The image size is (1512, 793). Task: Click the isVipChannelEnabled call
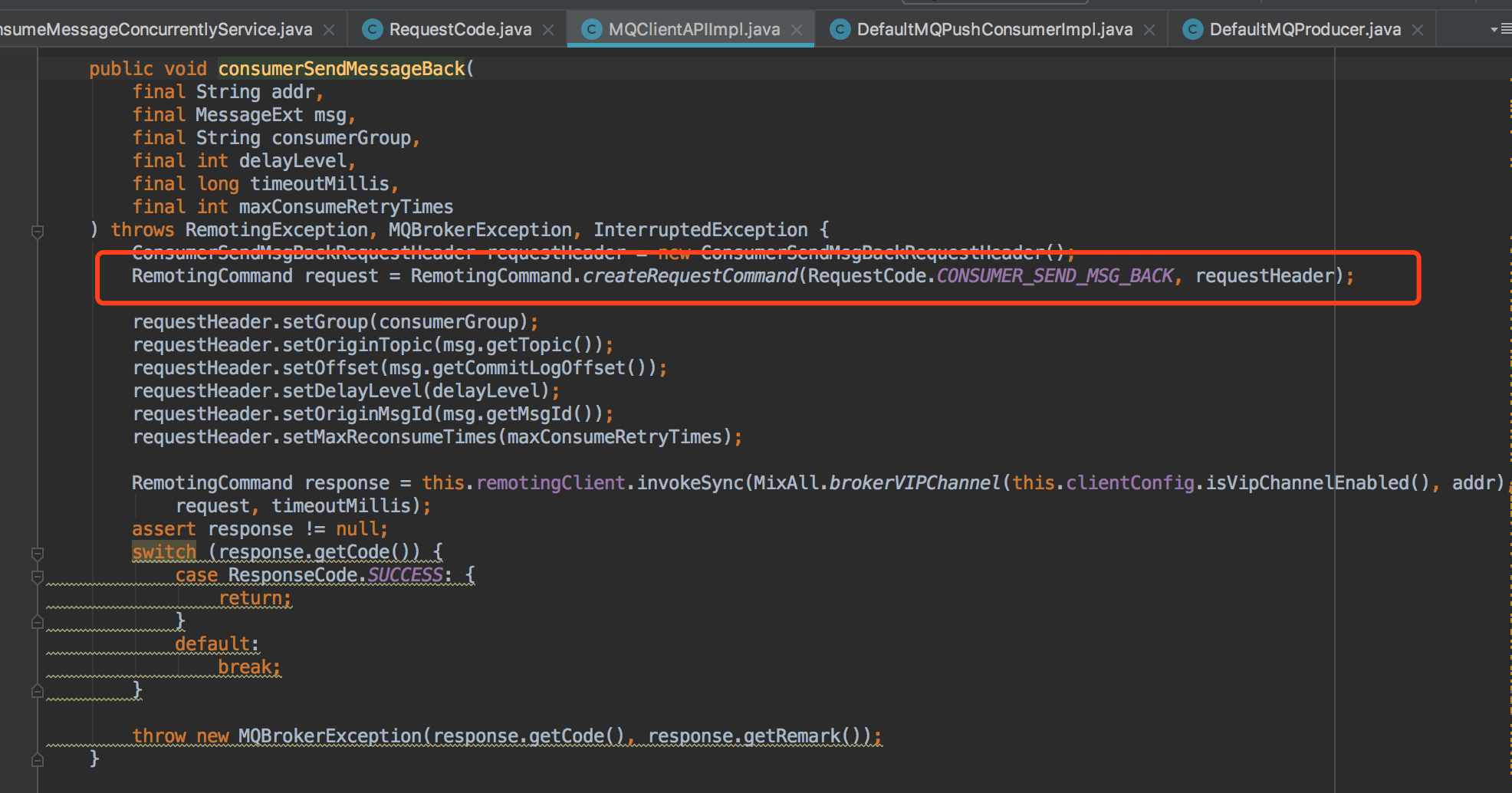point(1308,483)
